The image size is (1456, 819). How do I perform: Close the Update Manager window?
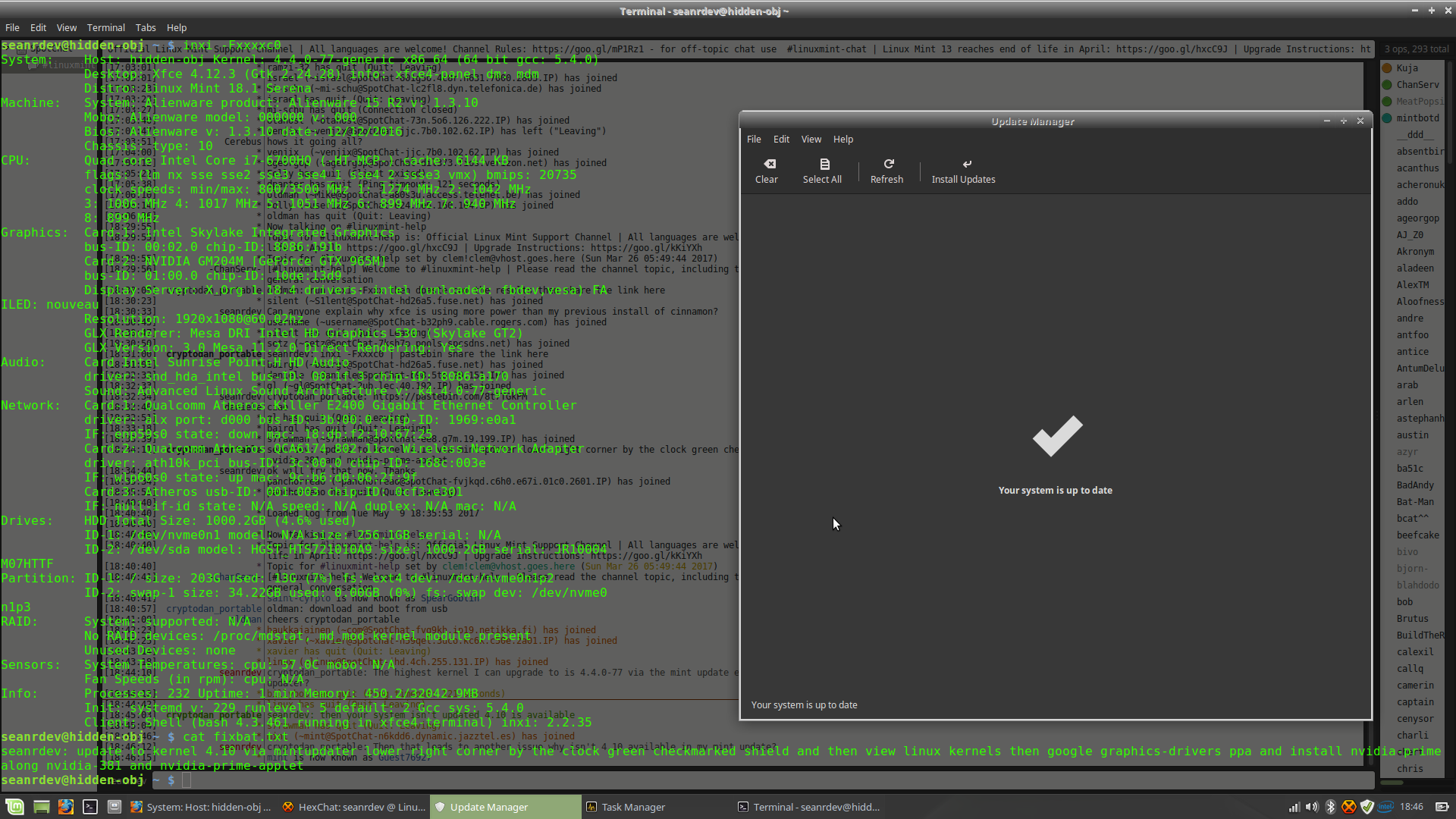pos(1360,121)
